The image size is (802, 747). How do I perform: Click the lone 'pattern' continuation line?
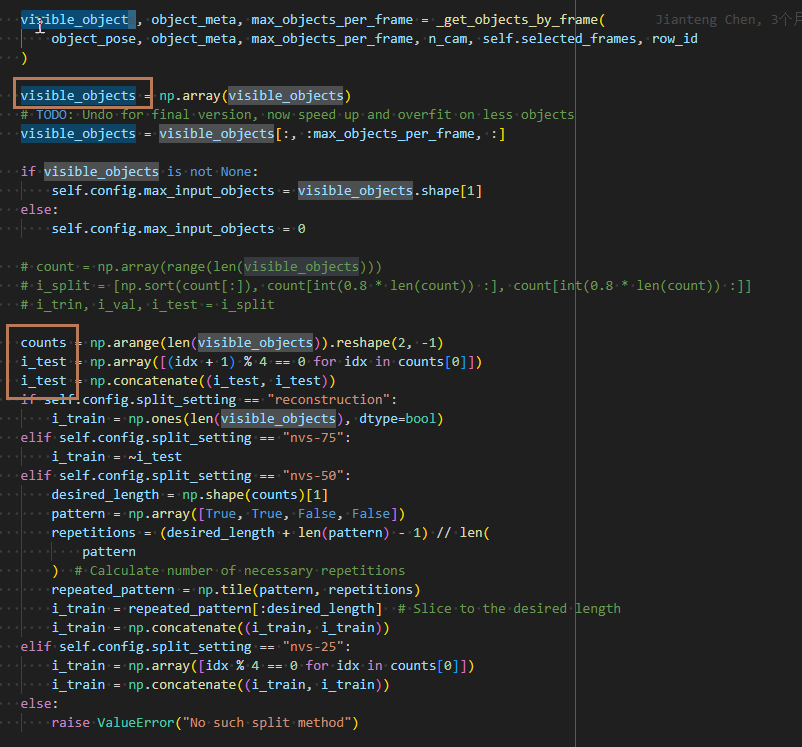pos(109,552)
